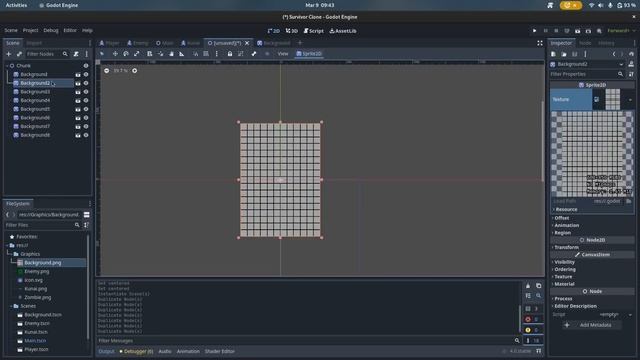Instantiate a child scene via link icon
This screenshot has width=640, height=360.
pos(19,54)
